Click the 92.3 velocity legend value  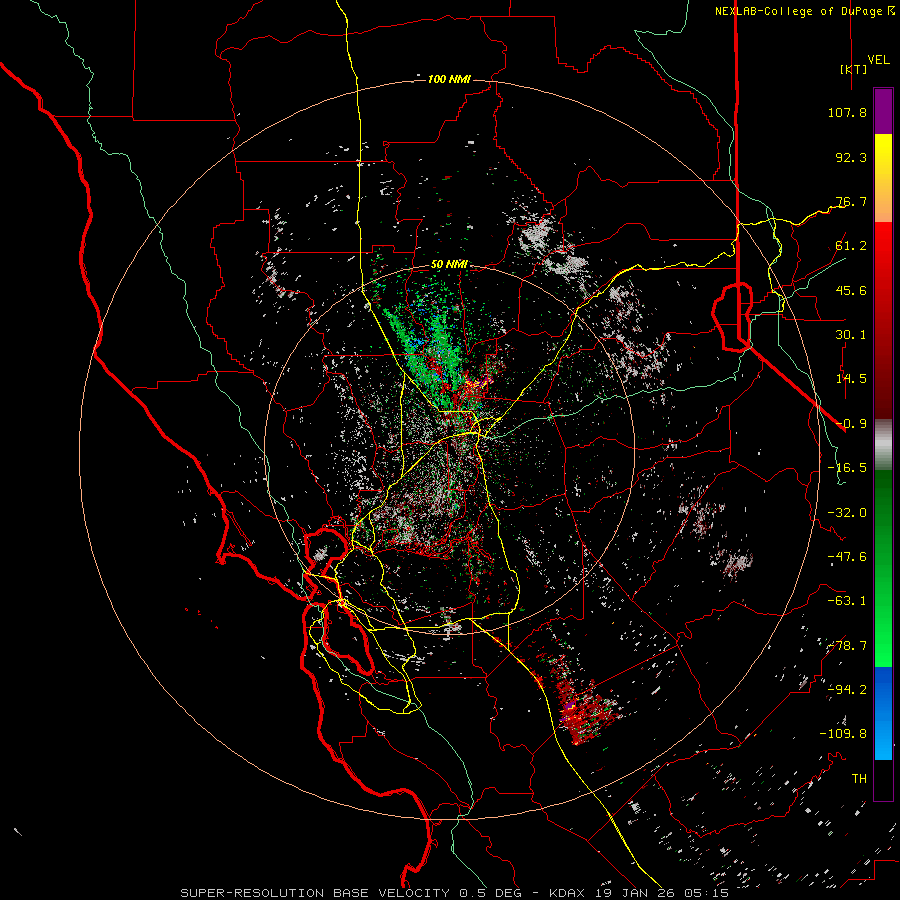[851, 157]
